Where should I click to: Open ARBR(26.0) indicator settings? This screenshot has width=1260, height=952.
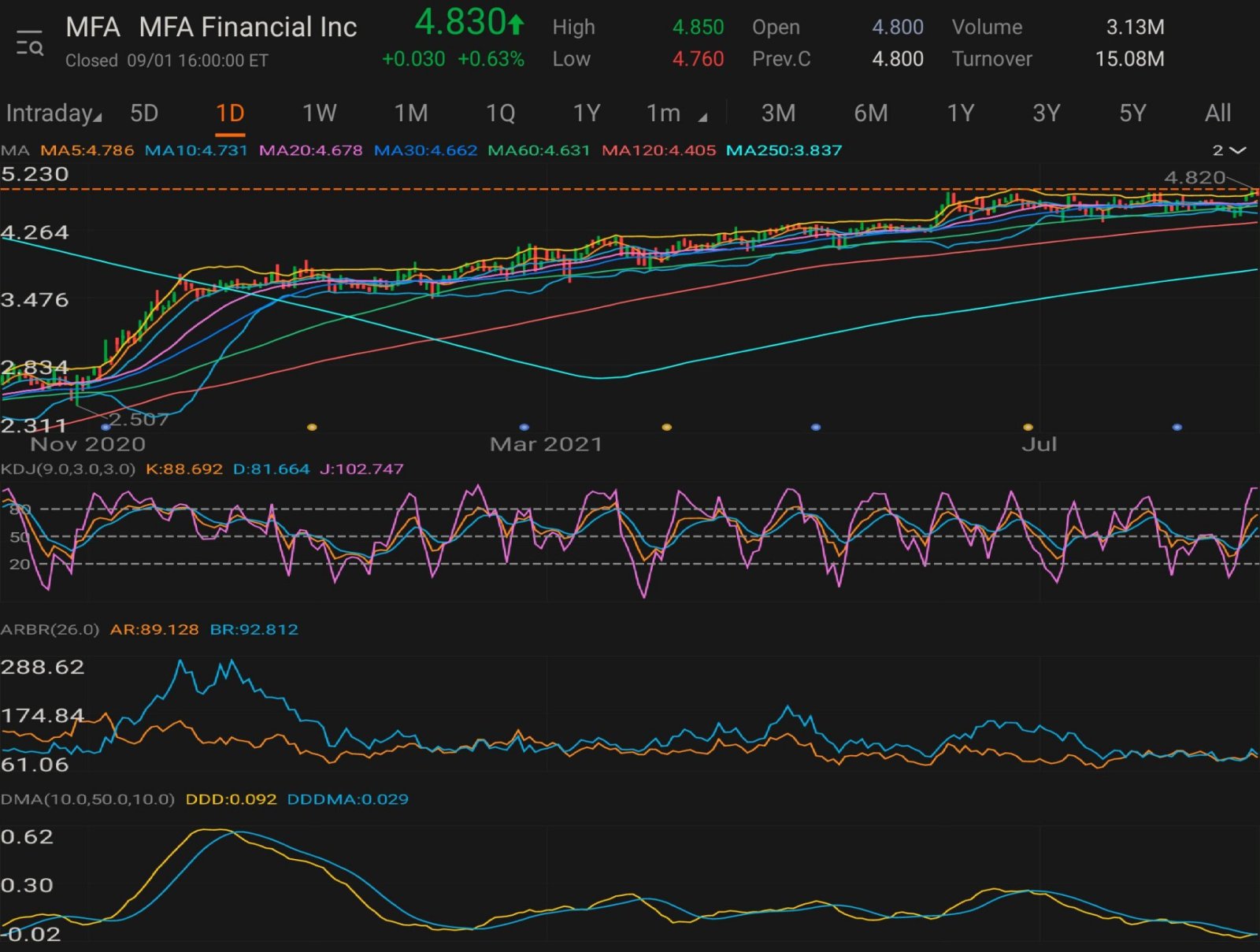(50, 629)
